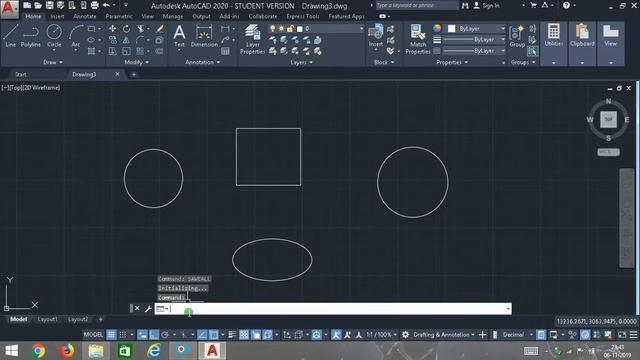Image resolution: width=640 pixels, height=360 pixels.
Task: Click Sign In link
Action: [x=490, y=6]
